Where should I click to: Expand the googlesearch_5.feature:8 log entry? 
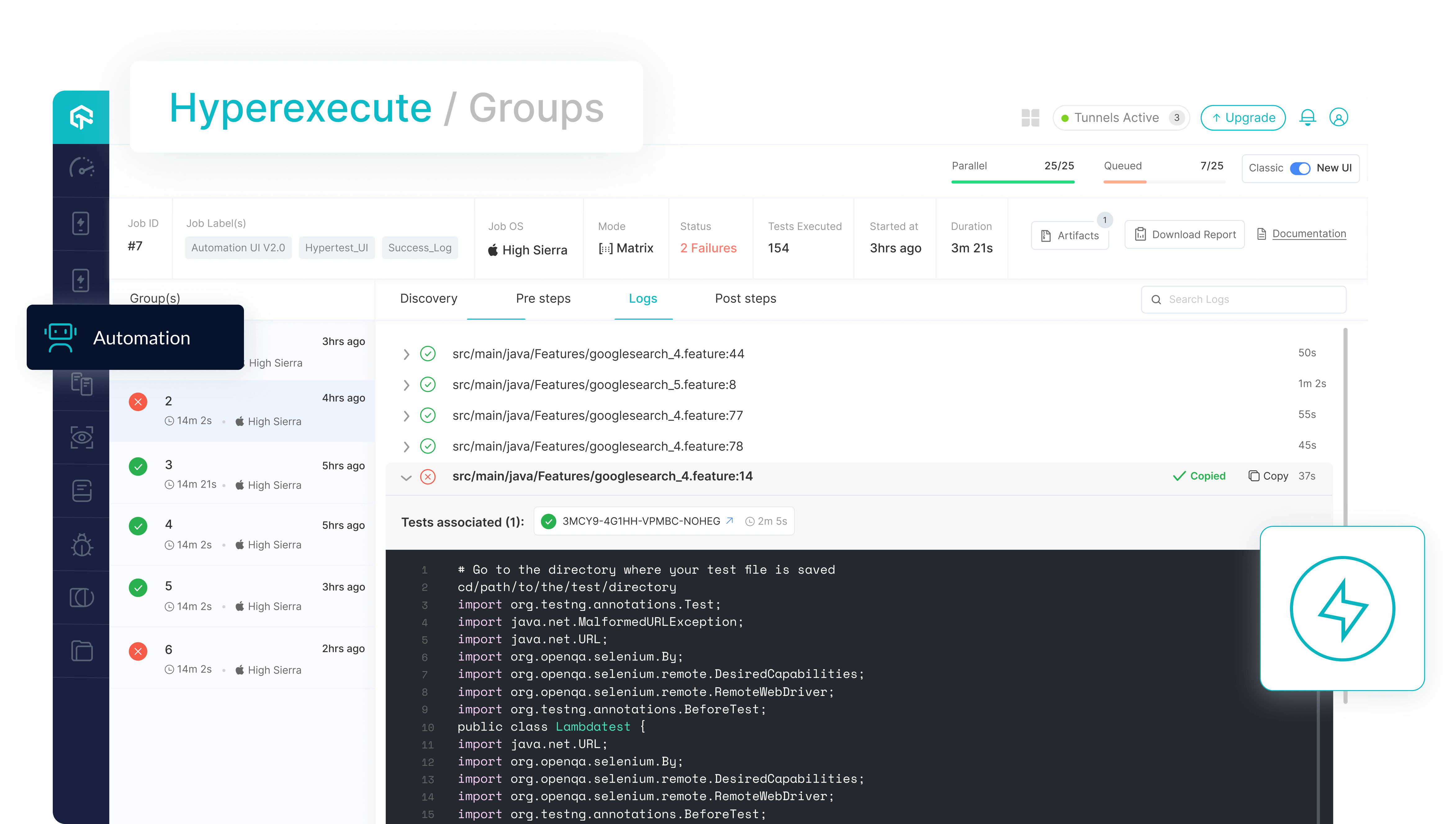click(x=404, y=384)
